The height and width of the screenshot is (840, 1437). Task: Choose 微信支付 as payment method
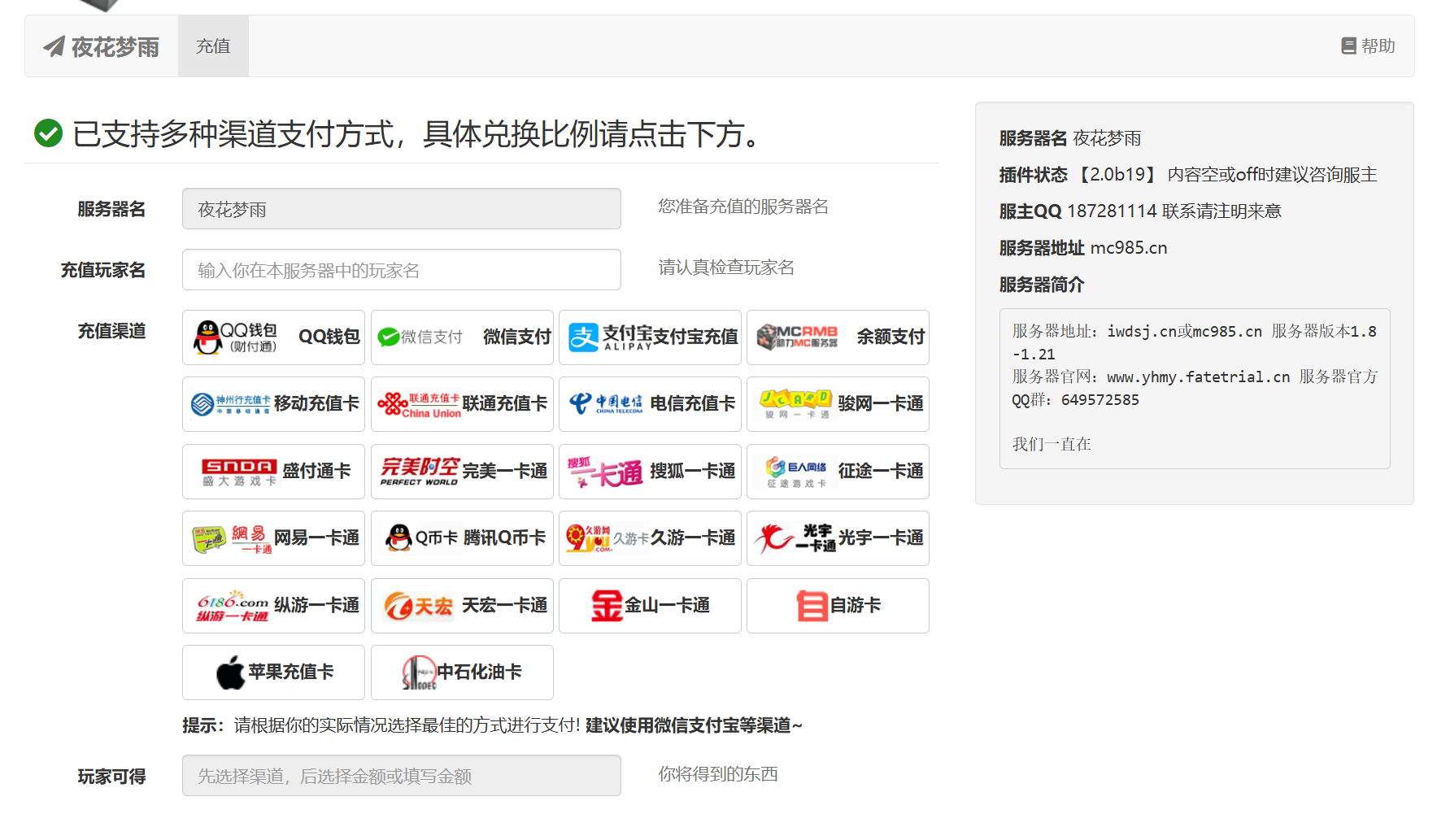tap(462, 337)
